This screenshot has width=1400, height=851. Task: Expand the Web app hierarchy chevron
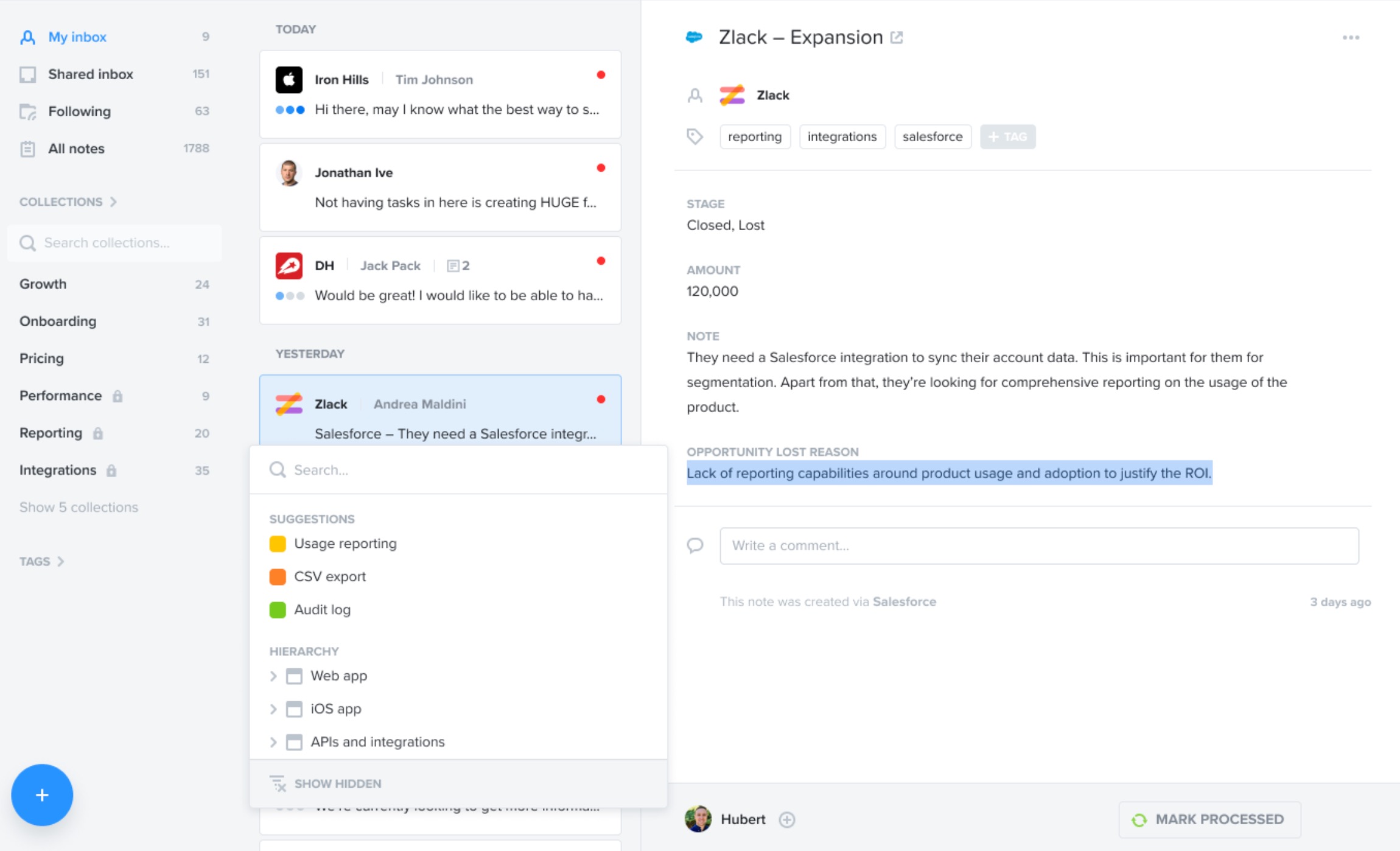pos(273,676)
